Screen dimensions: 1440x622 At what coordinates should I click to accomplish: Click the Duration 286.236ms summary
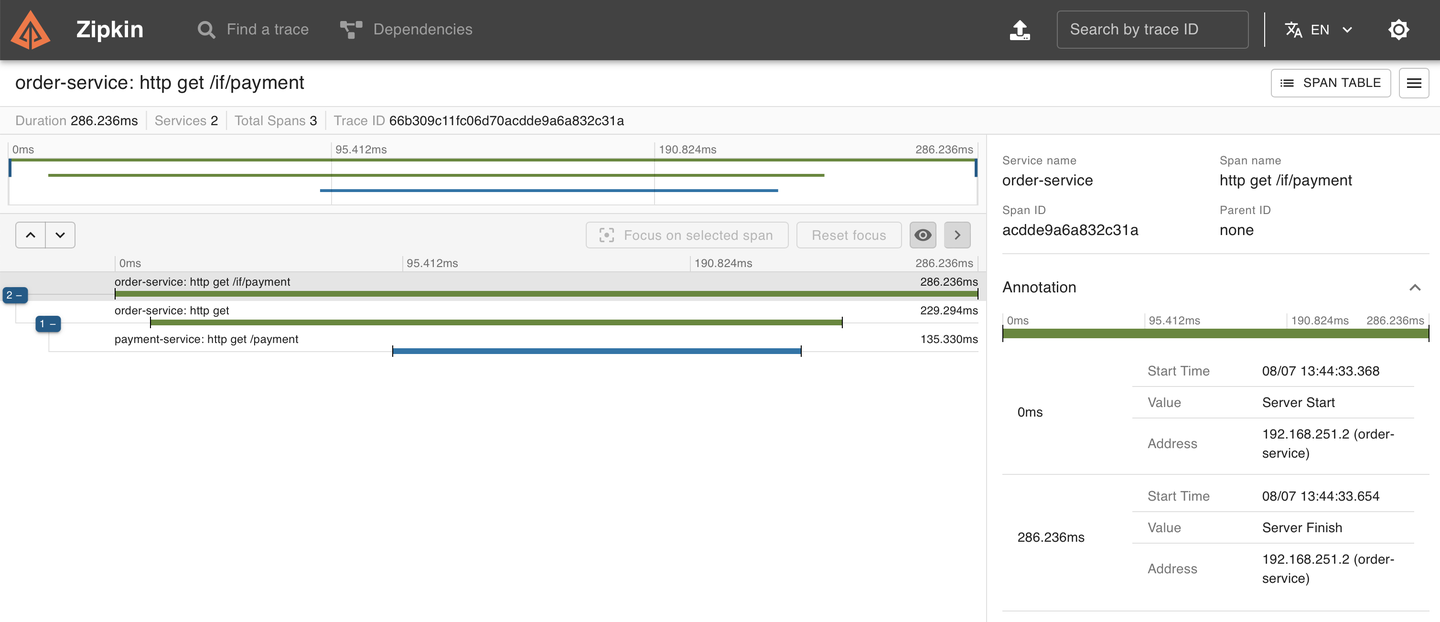[x=77, y=121]
